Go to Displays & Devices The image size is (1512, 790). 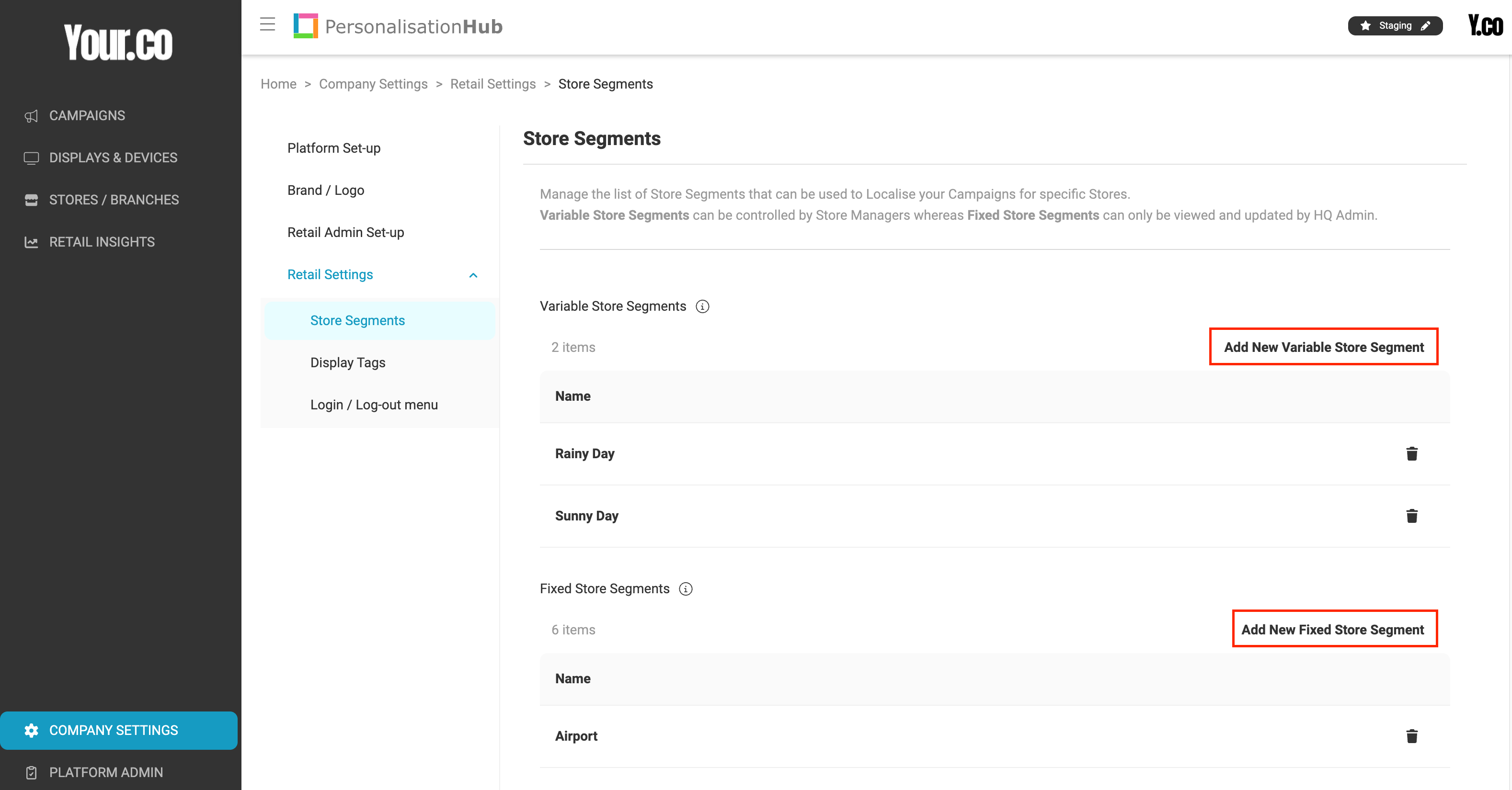pos(113,158)
